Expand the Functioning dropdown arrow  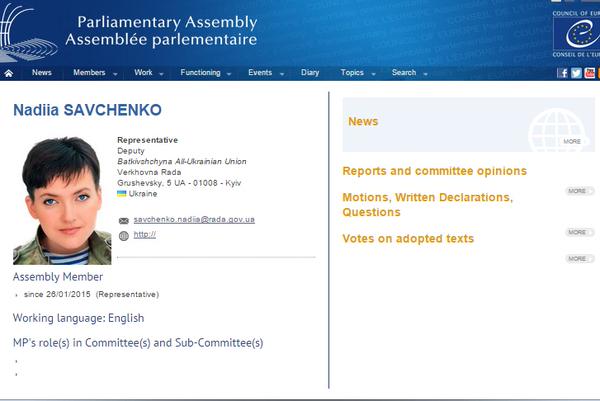click(229, 74)
